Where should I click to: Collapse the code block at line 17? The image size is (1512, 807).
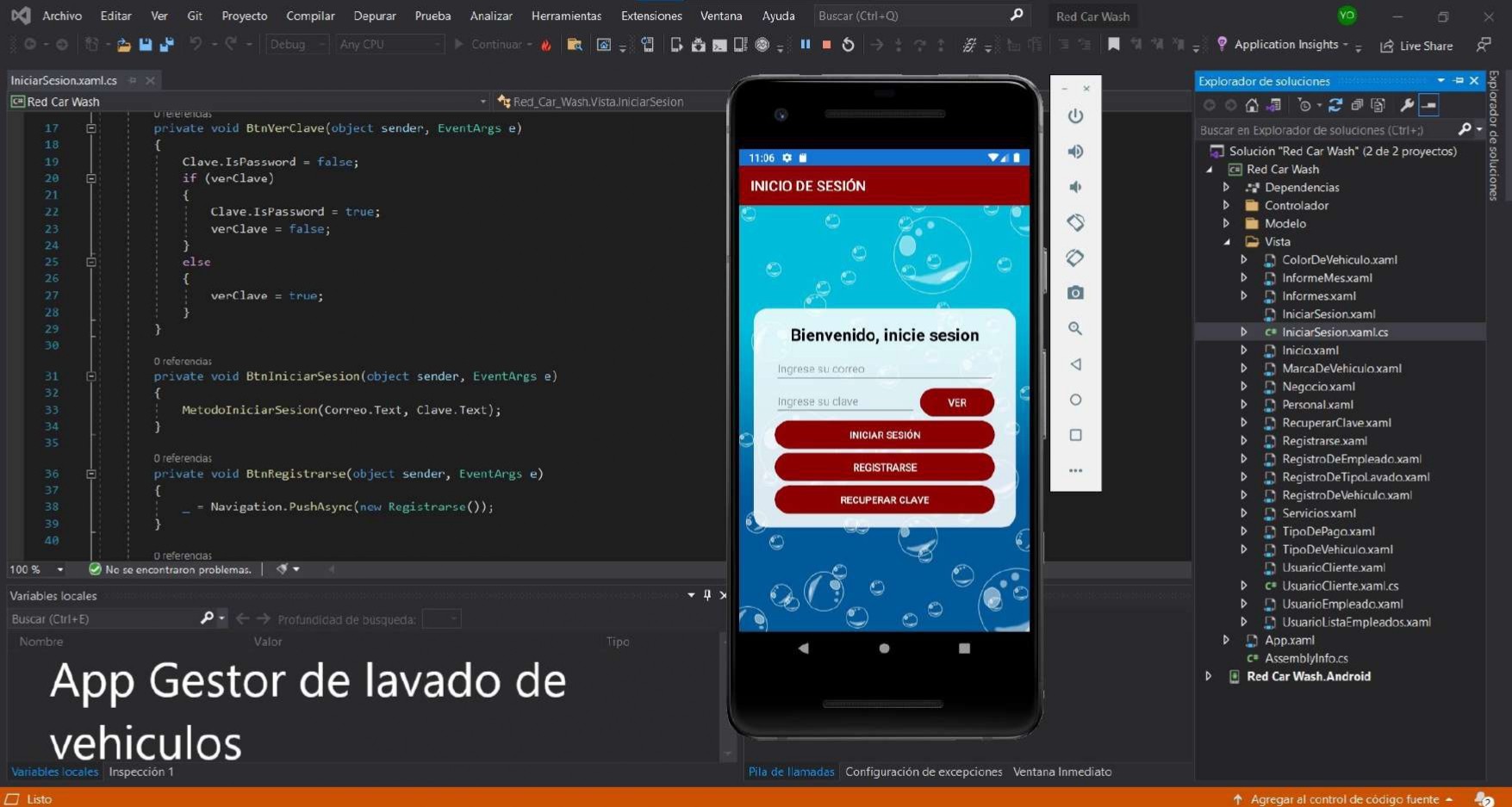(x=90, y=128)
